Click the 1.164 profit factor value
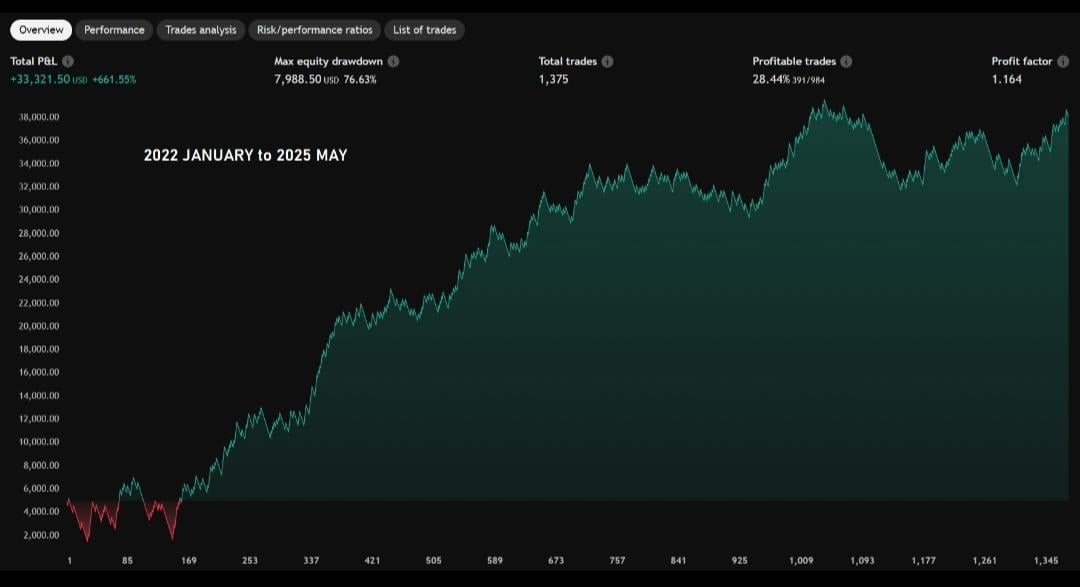 pyautogui.click(x=1006, y=79)
